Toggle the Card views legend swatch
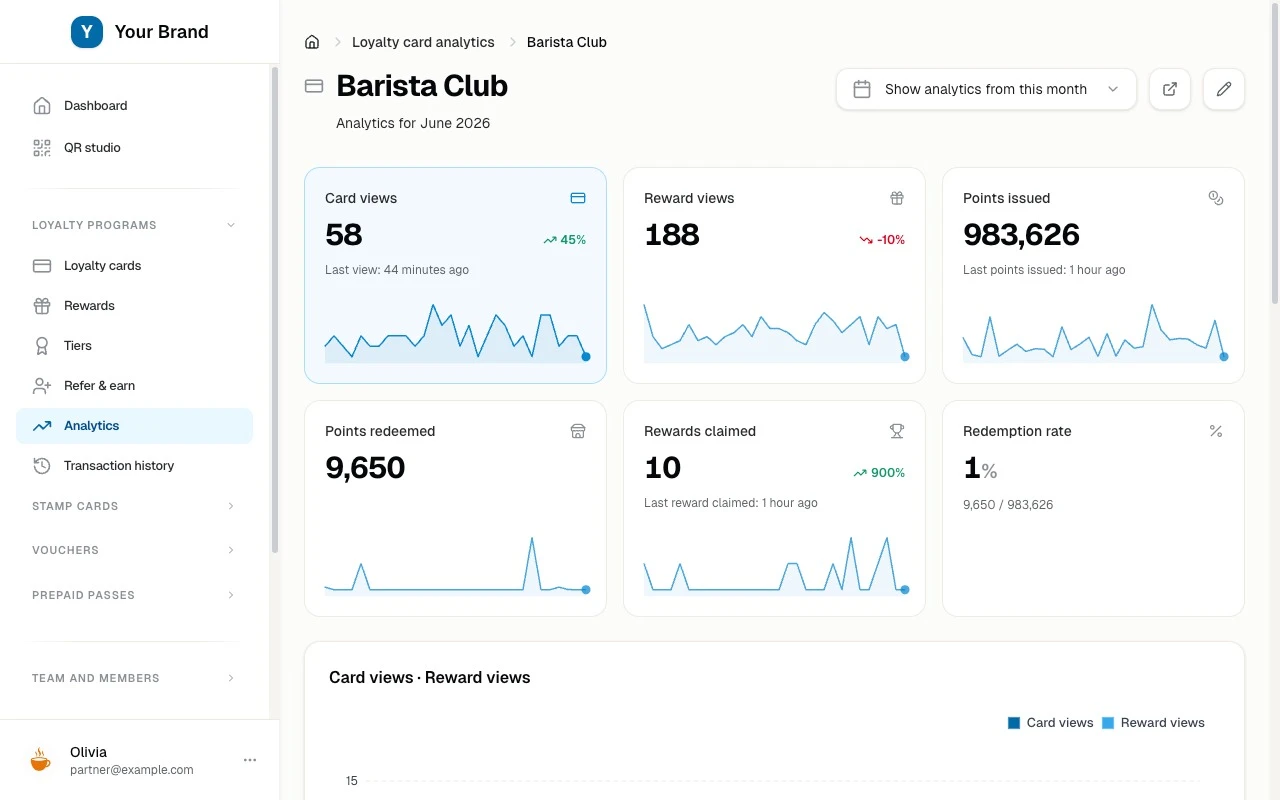This screenshot has width=1280, height=800. 1014,723
